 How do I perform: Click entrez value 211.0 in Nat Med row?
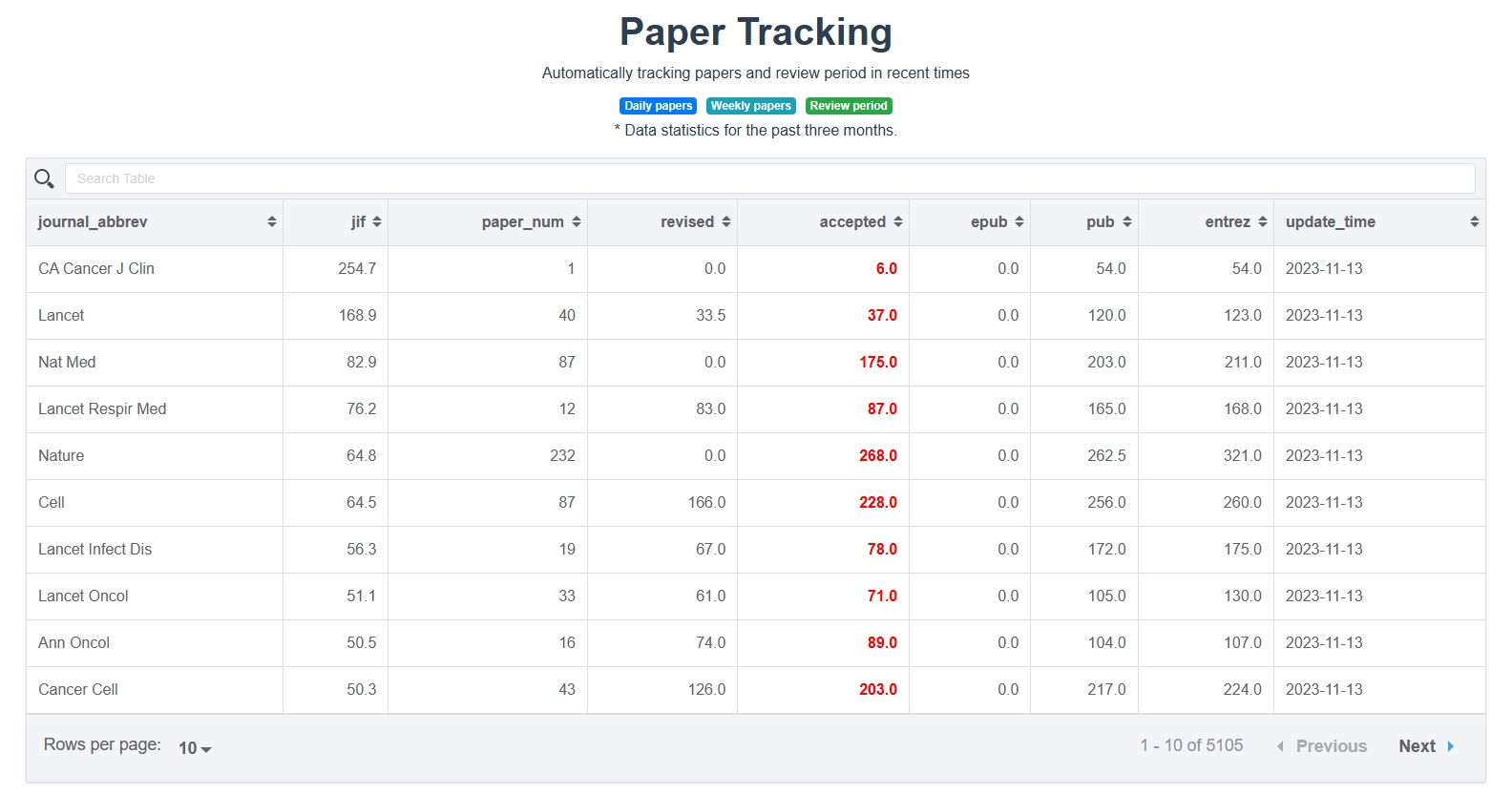pyautogui.click(x=1243, y=363)
